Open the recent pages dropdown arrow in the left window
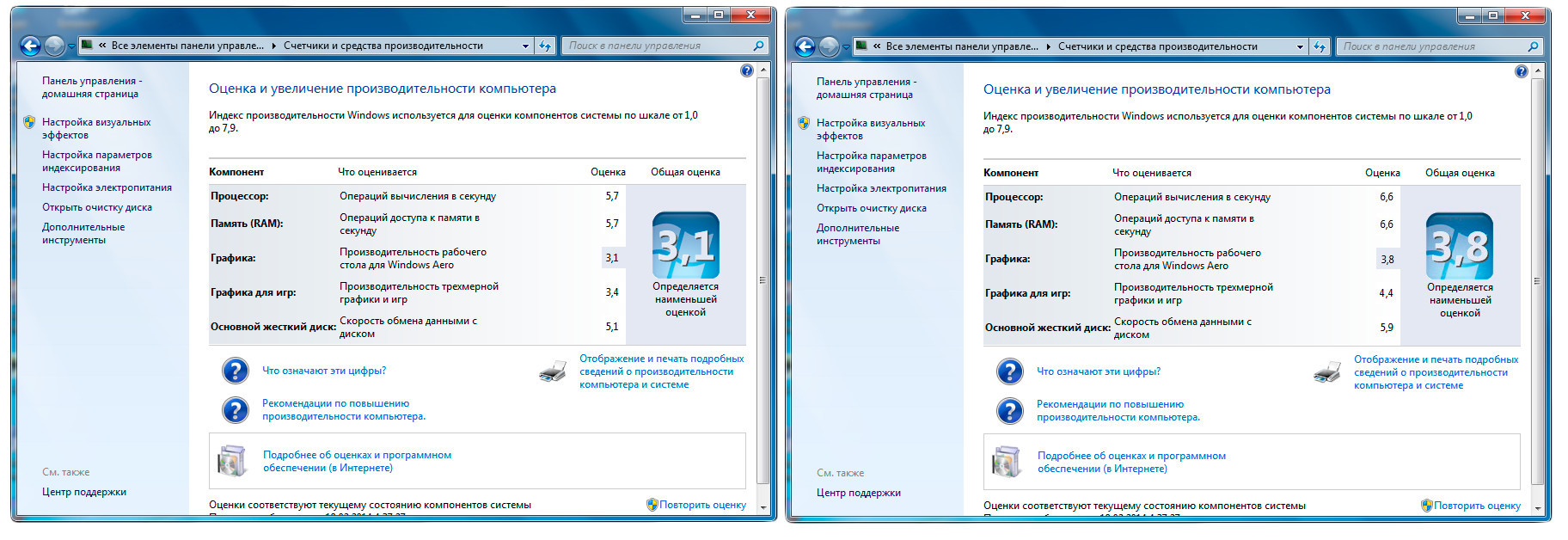Viewport: 1568px width, 540px height. pos(70,46)
